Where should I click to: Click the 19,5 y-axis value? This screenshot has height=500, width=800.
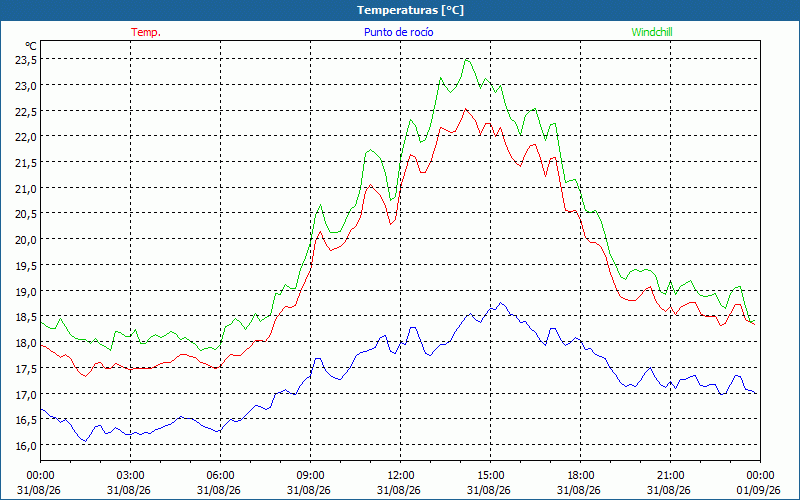click(x=26, y=266)
